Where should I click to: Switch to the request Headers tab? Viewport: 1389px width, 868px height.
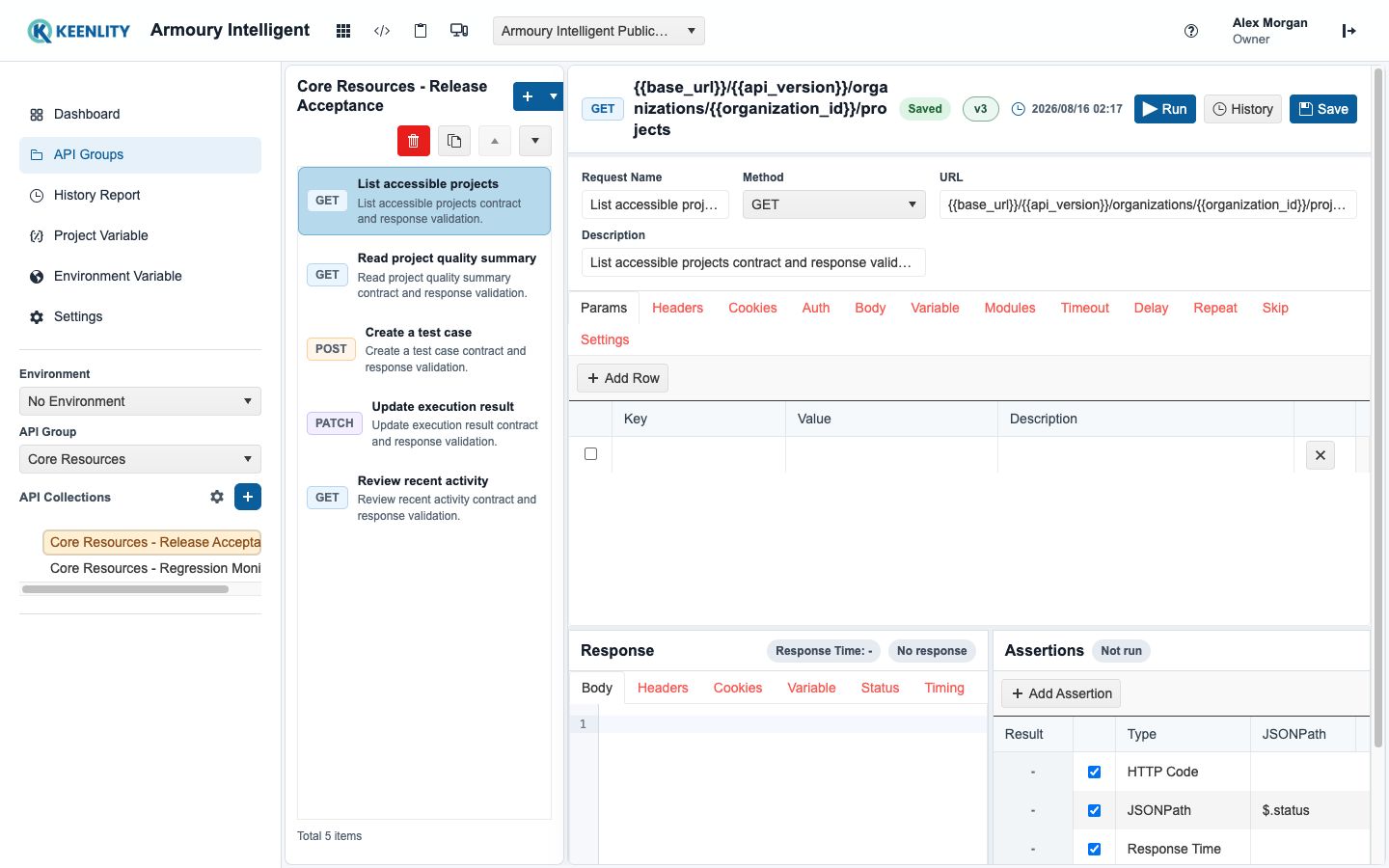coord(677,308)
